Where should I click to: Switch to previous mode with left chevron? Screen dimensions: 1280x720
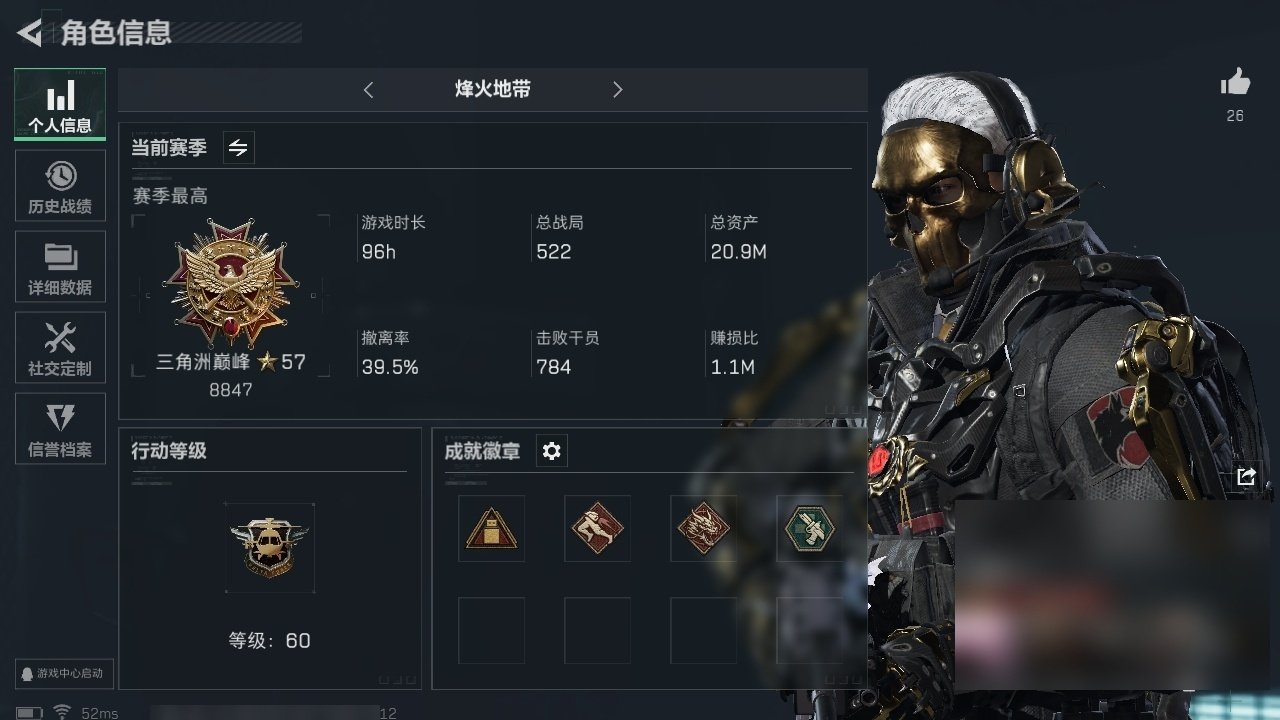click(x=368, y=90)
